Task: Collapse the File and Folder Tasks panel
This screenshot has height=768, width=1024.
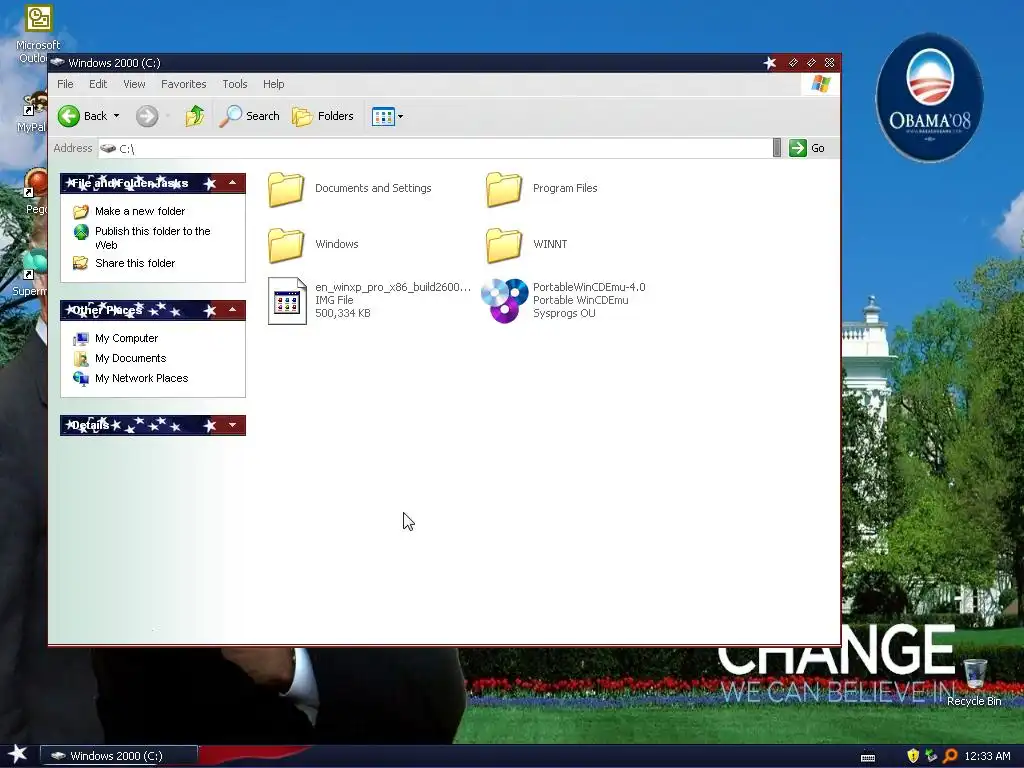Action: tap(232, 183)
